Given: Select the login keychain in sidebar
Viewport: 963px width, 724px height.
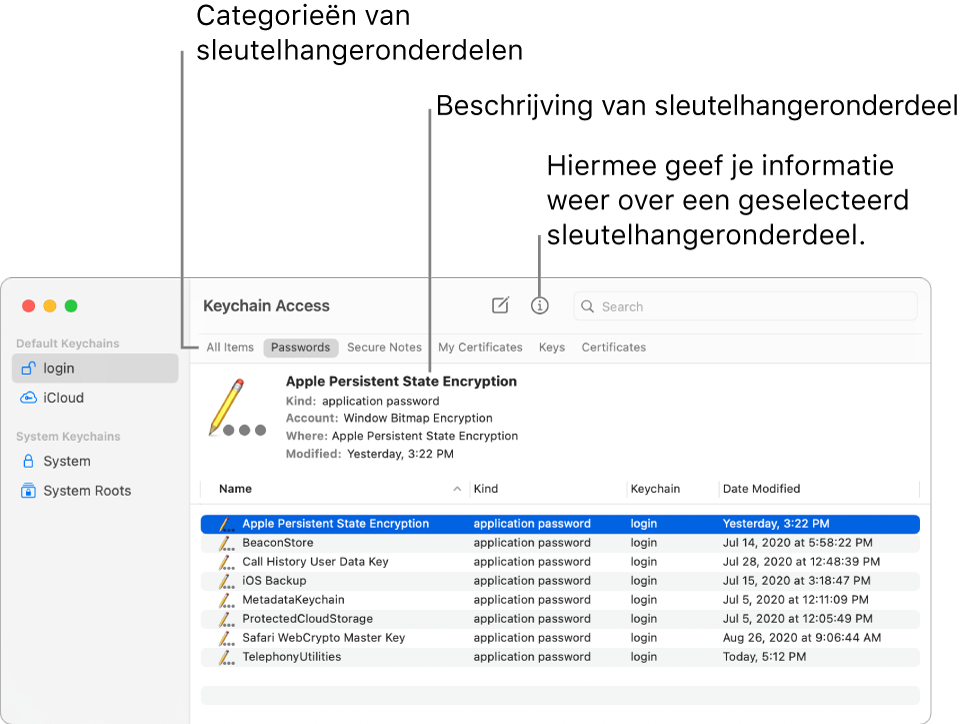Looking at the screenshot, I should point(95,368).
